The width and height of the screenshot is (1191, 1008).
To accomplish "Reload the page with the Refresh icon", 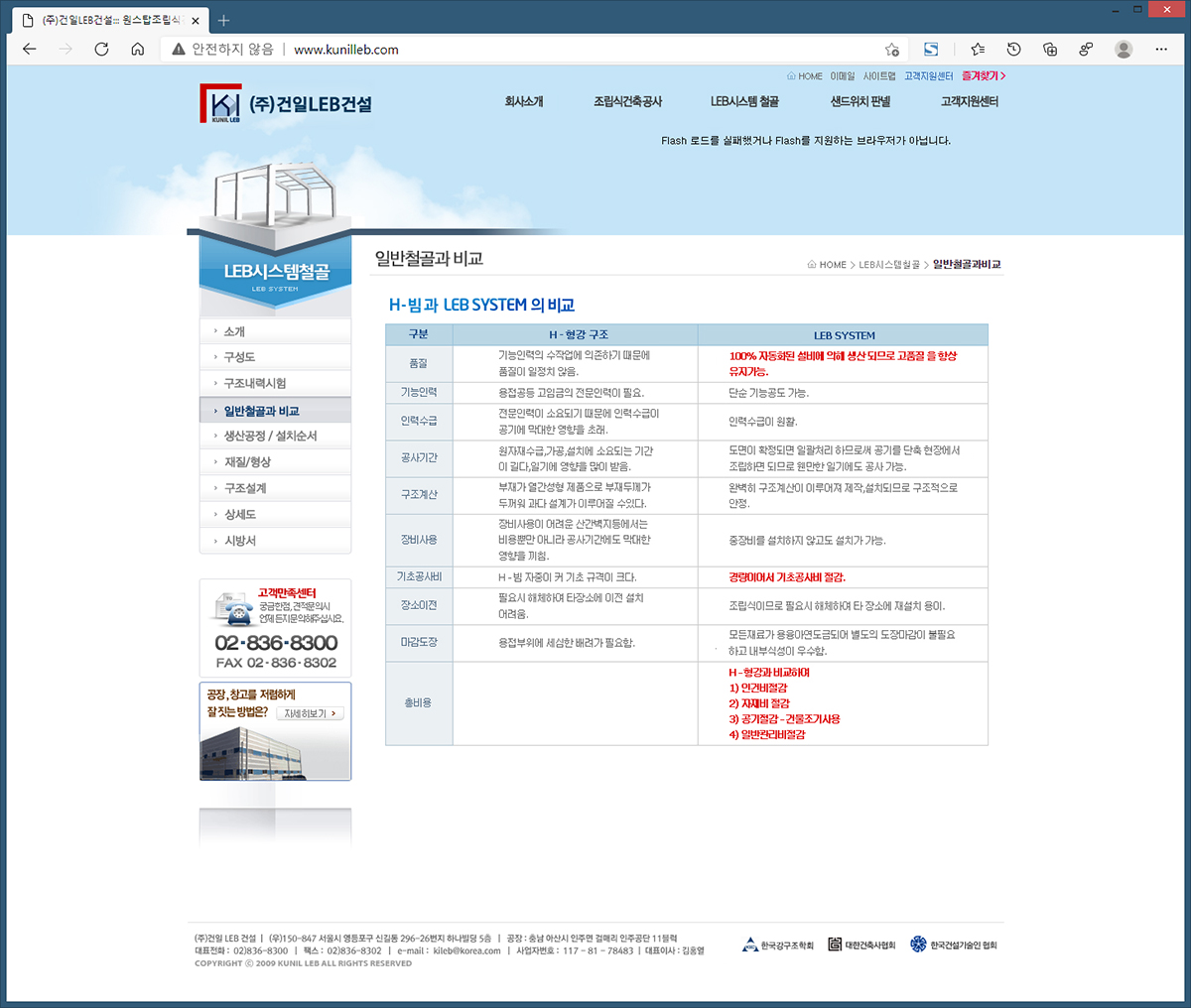I will (x=101, y=50).
